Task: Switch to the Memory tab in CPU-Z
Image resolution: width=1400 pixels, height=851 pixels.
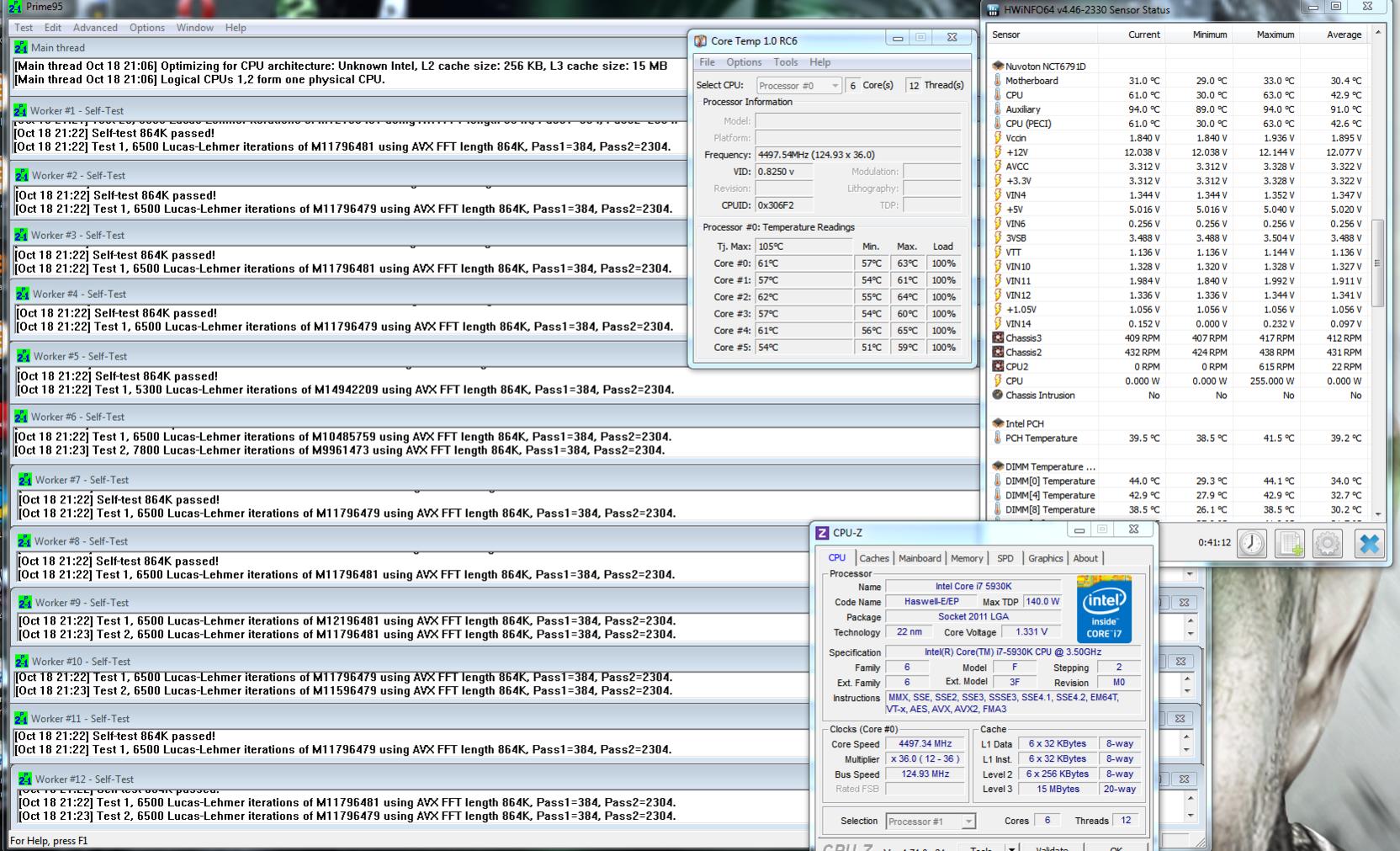Action: click(967, 558)
